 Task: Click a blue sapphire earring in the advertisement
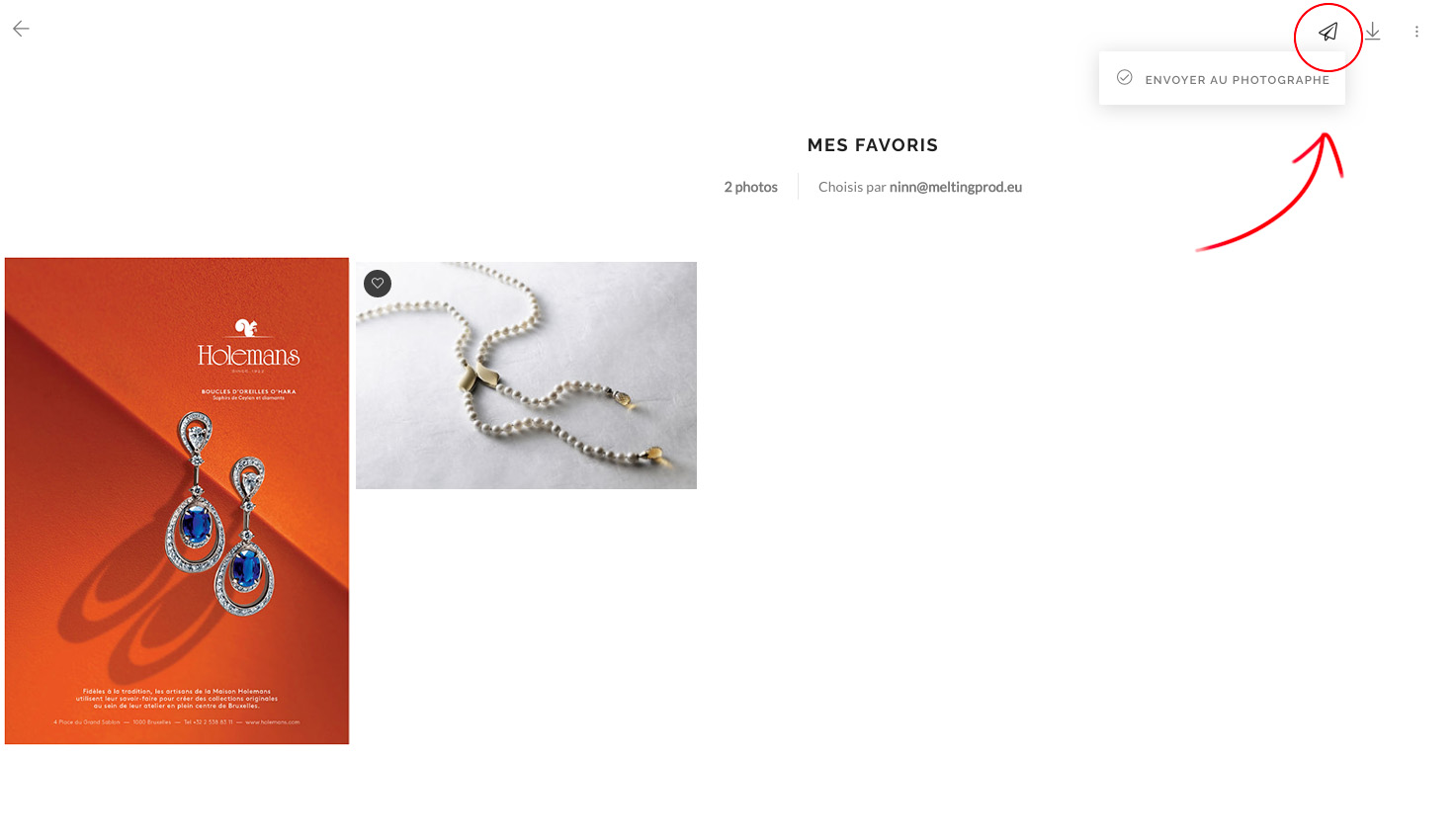click(195, 524)
